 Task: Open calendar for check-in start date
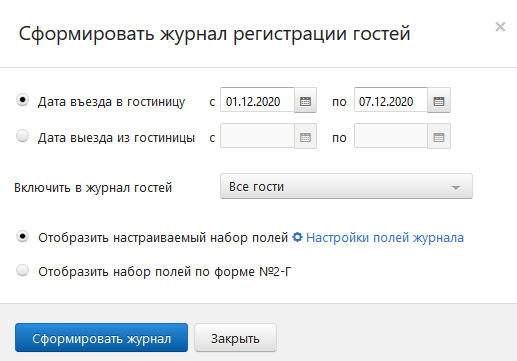coord(305,100)
